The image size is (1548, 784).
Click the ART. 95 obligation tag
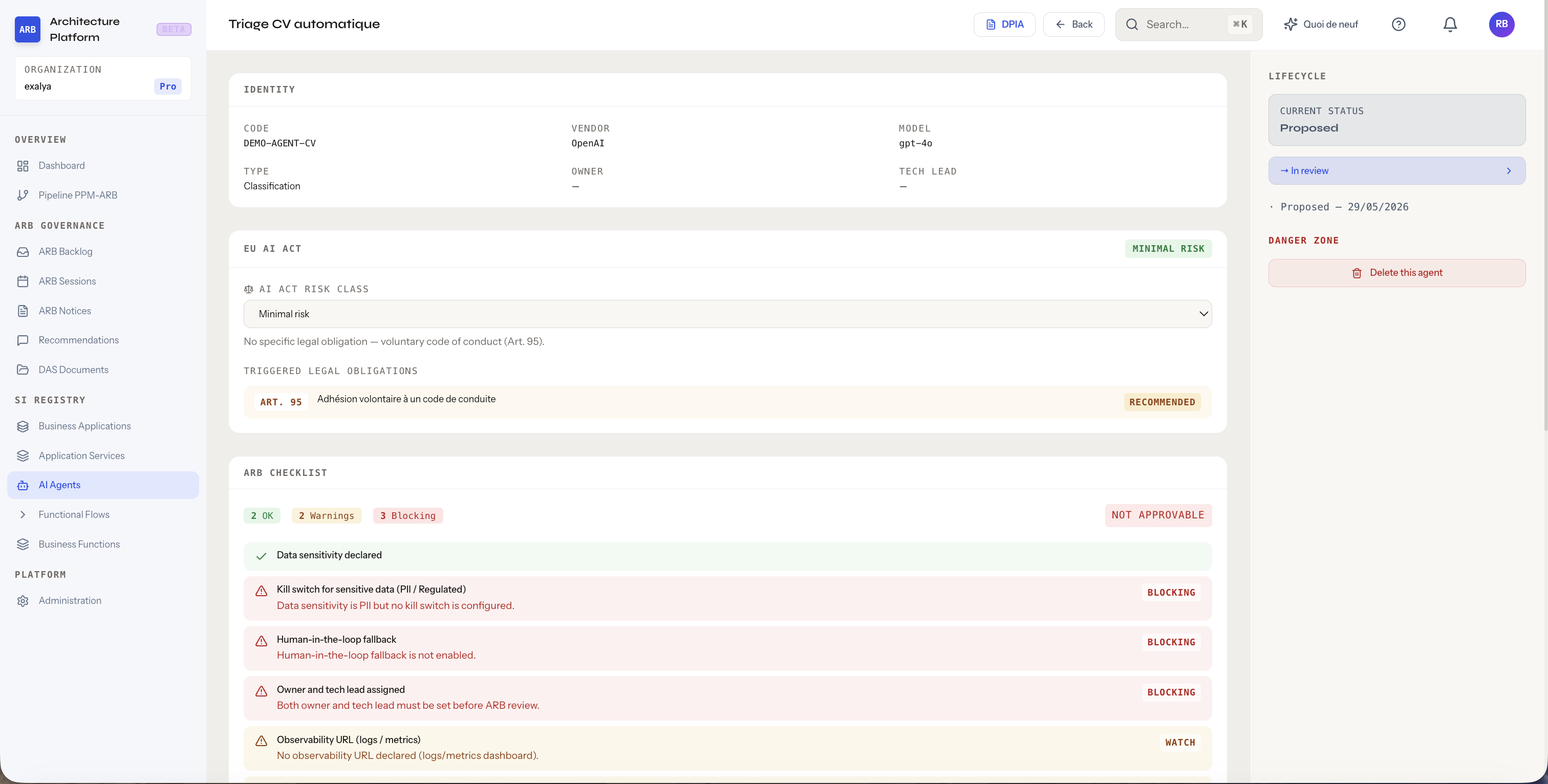click(281, 402)
